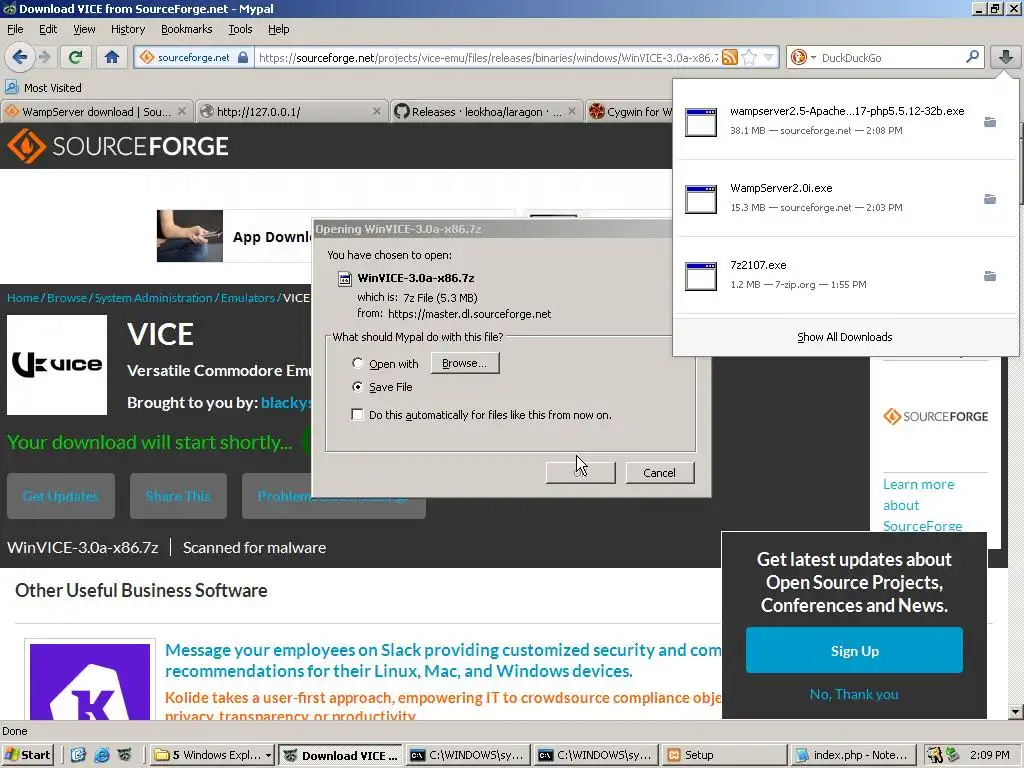The image size is (1024, 768).
Task: Click the SourceForge logo in header
Action: [118, 146]
